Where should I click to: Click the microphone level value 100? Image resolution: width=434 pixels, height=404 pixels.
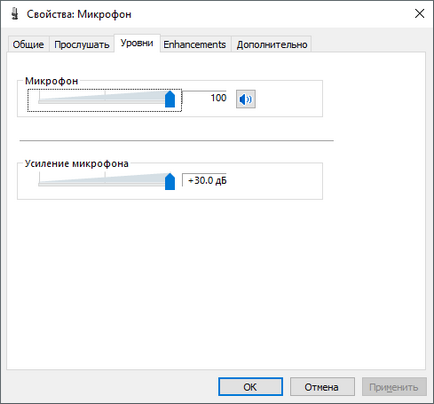218,98
